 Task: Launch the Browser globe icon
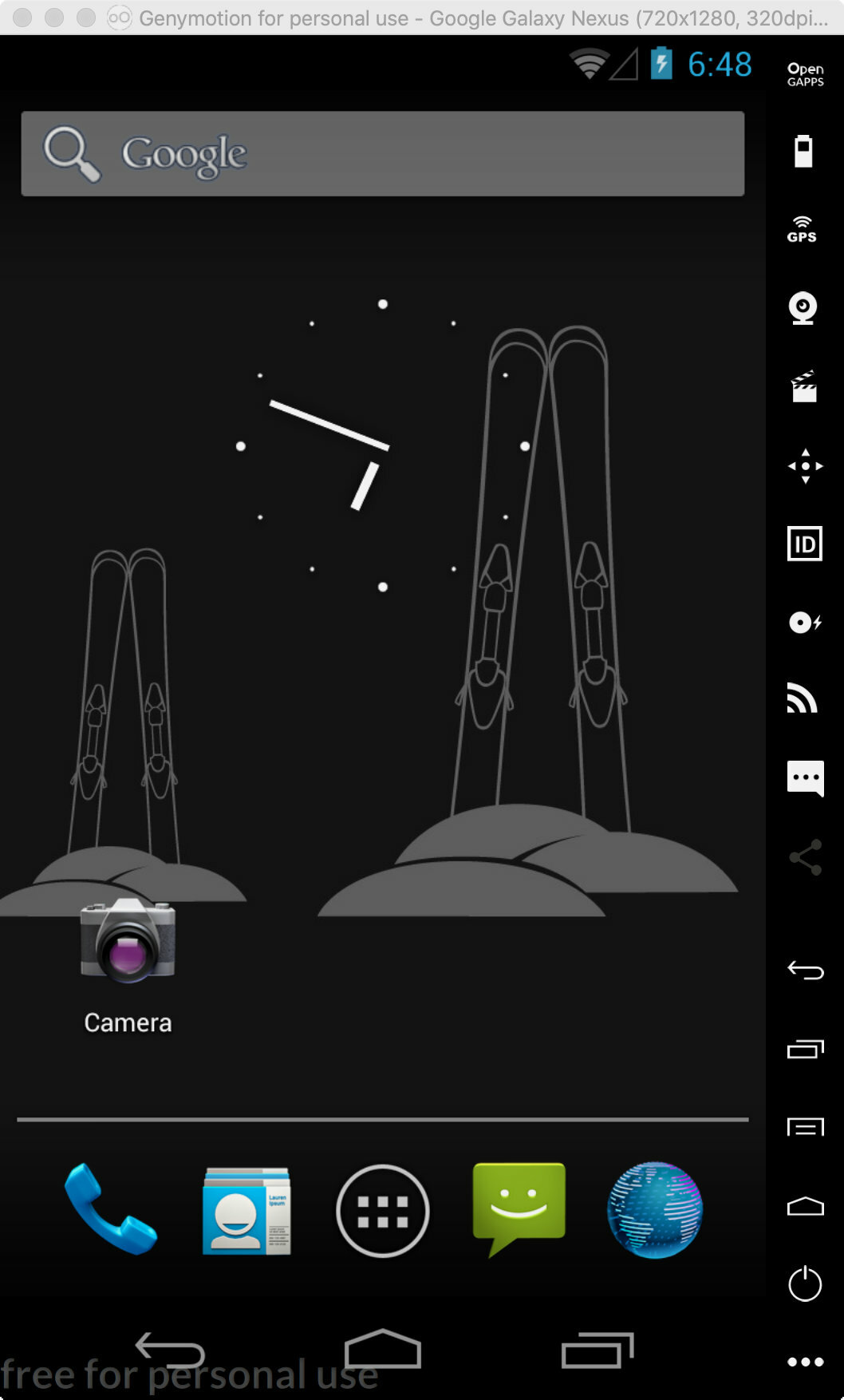(x=654, y=1210)
